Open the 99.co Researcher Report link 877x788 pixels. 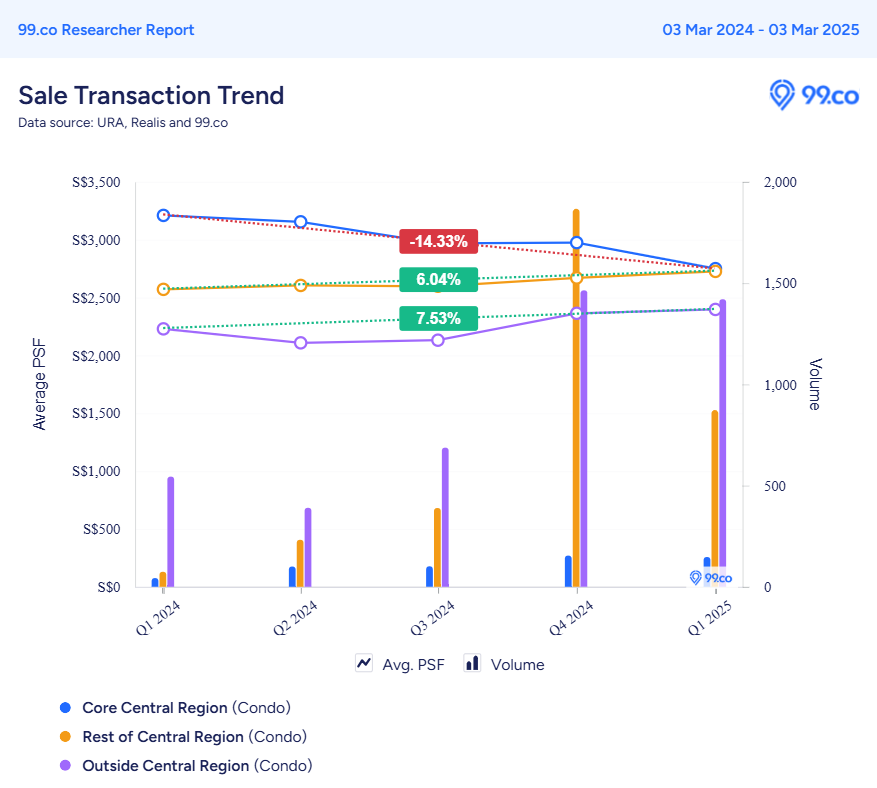click(x=104, y=30)
